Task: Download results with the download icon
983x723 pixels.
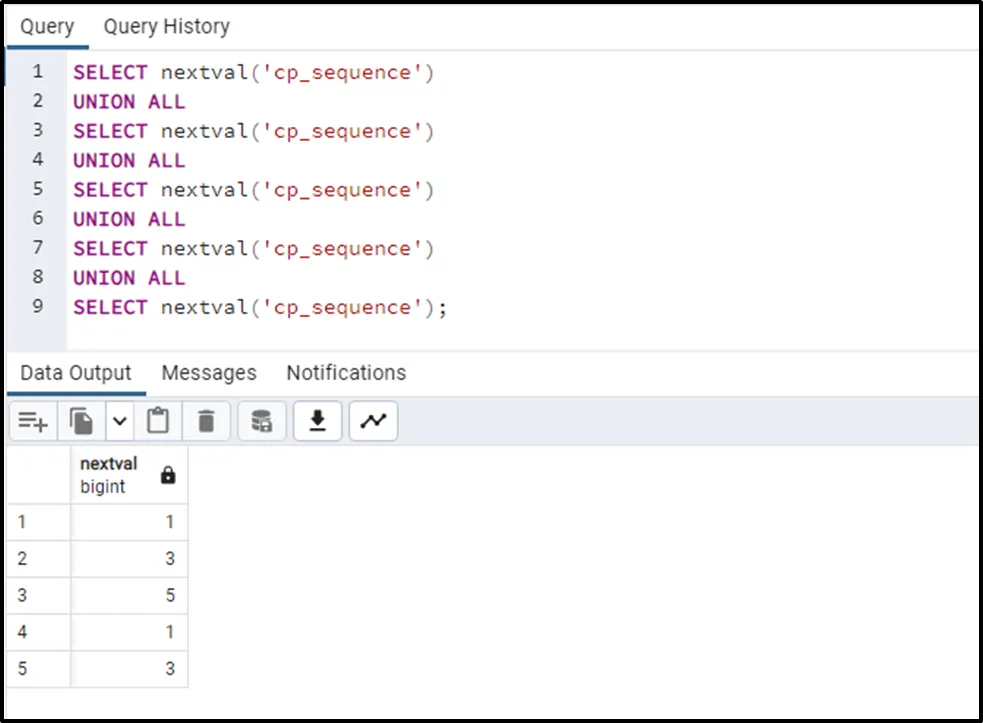Action: click(318, 422)
